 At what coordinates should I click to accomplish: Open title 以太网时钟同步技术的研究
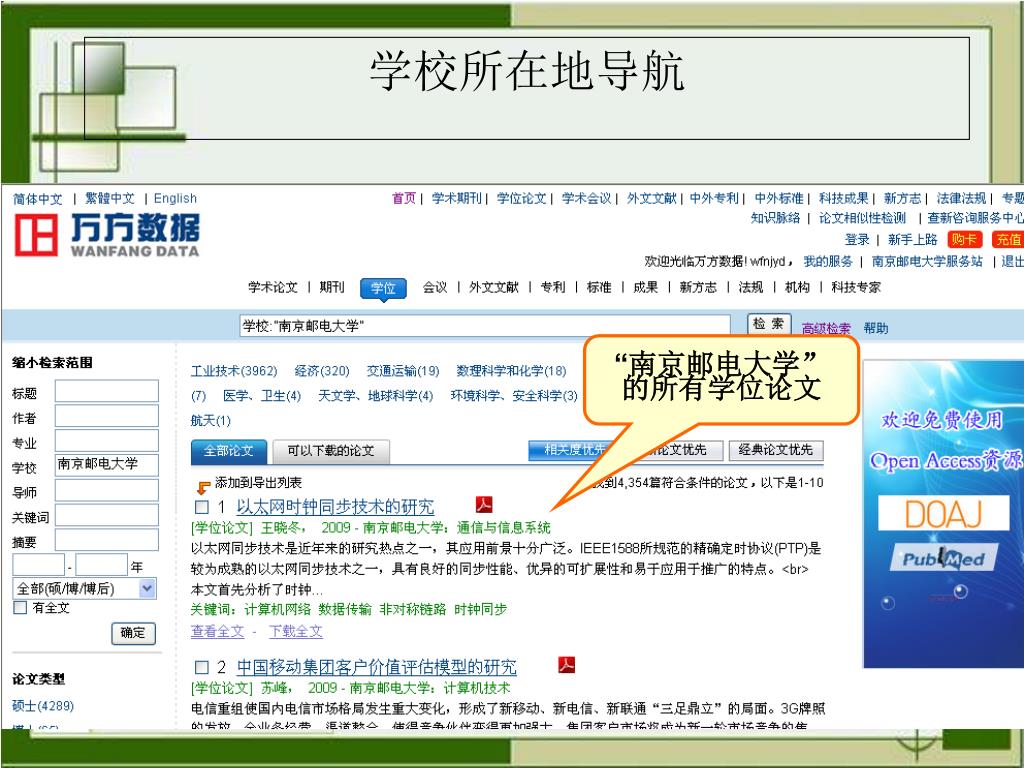[335, 506]
